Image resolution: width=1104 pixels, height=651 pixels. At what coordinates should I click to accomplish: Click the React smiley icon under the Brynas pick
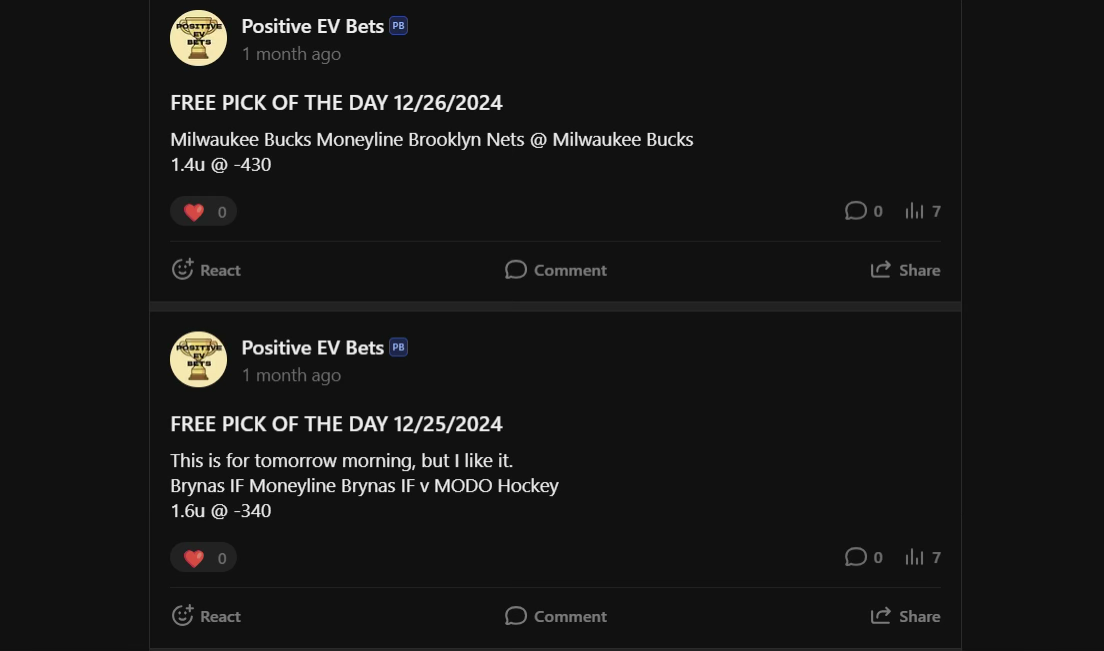182,616
